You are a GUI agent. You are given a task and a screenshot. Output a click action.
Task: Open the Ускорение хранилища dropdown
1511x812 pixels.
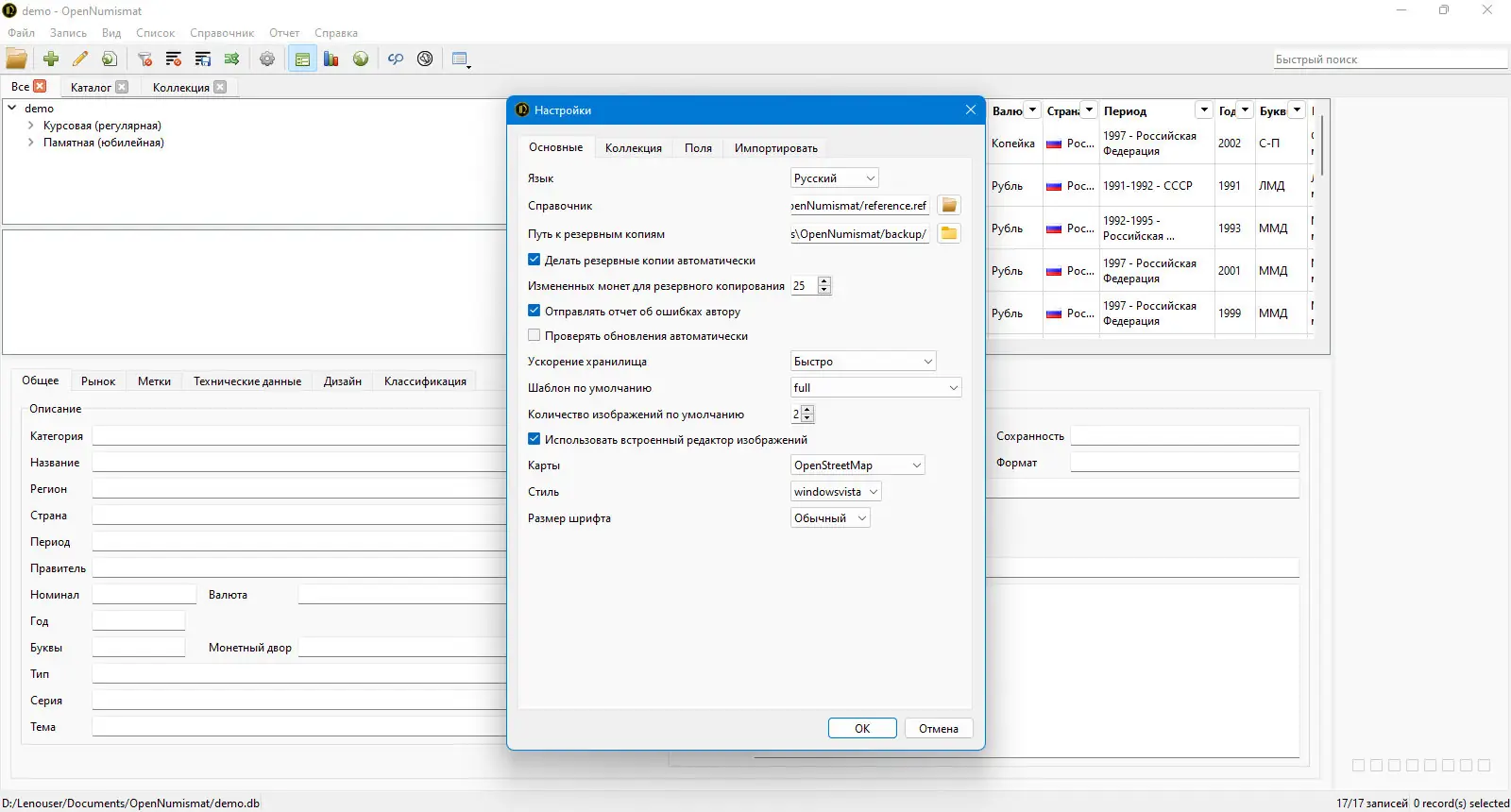coord(863,362)
